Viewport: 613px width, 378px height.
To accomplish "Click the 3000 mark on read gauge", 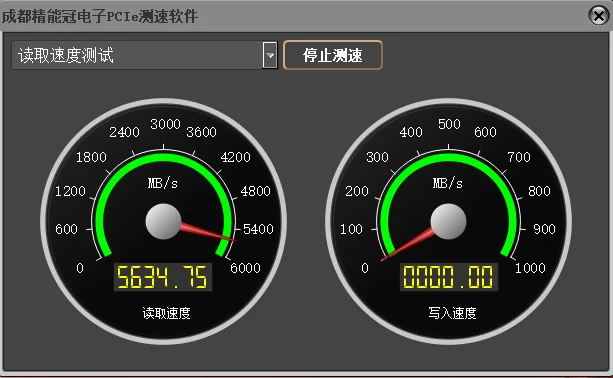I will coord(165,124).
